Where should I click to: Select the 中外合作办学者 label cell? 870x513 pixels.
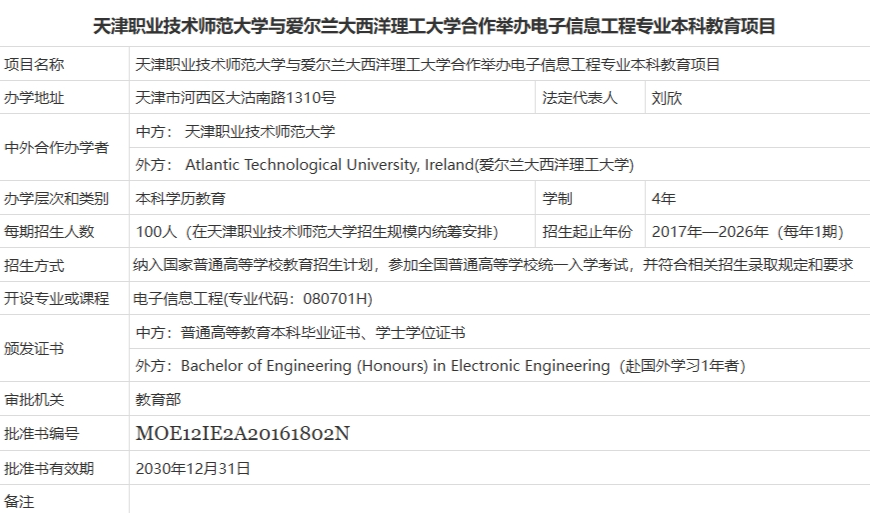(64, 148)
